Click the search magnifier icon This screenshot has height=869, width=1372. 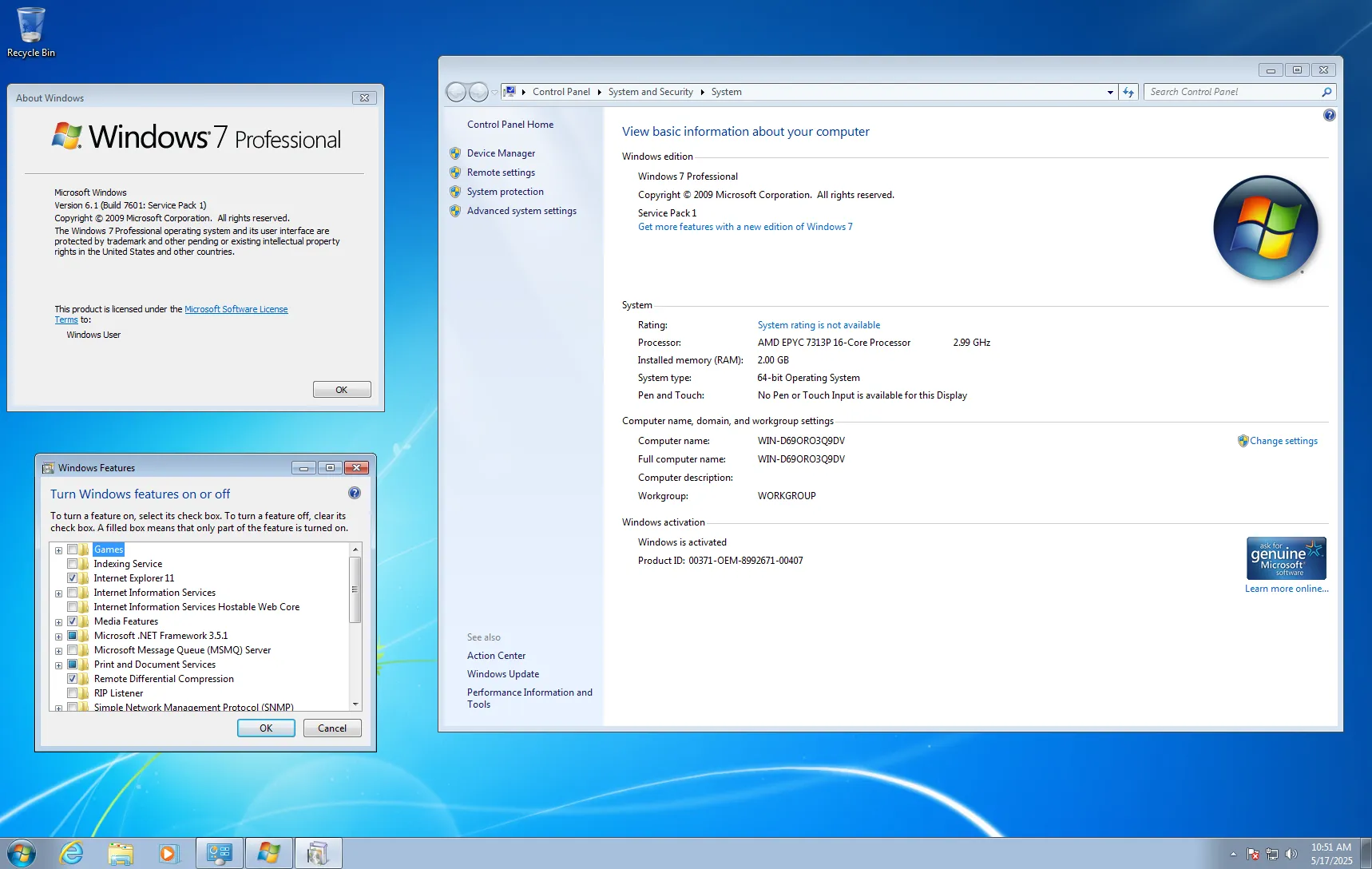tap(1326, 92)
